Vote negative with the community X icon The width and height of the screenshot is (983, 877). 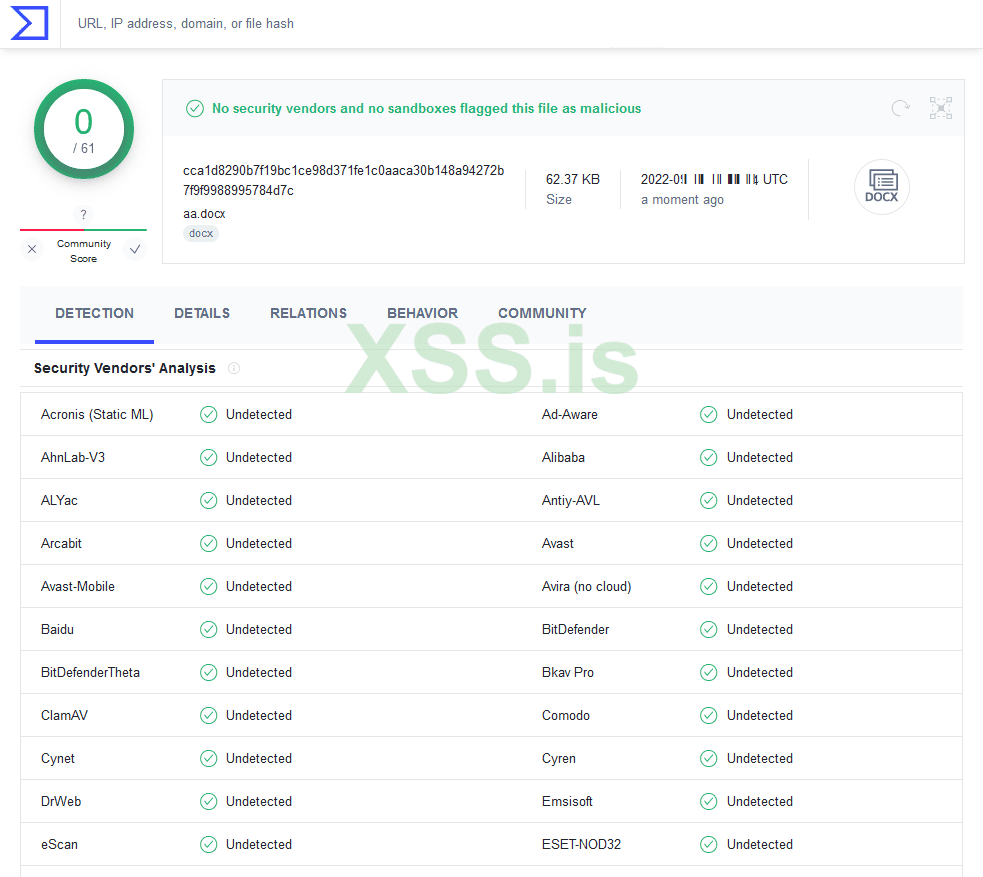32,249
